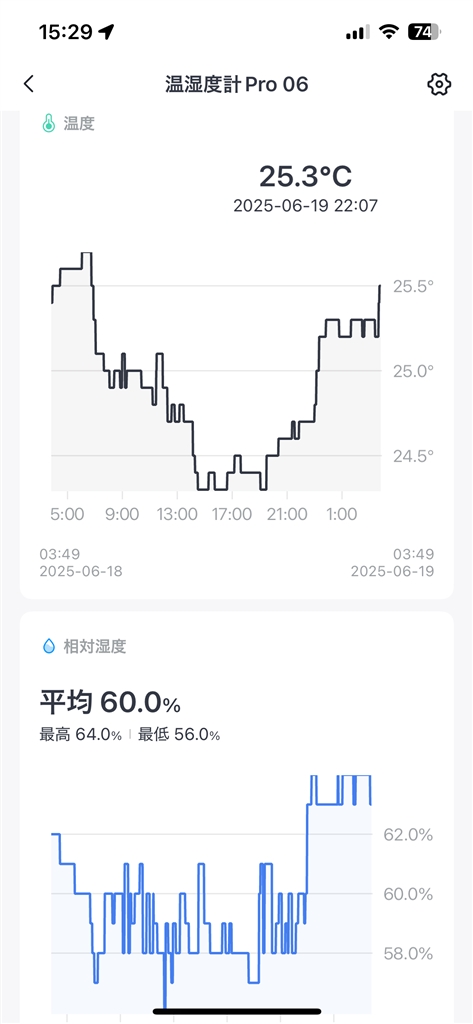Tap the Wi-Fi status icon
The image size is (473, 1024).
[x=390, y=32]
